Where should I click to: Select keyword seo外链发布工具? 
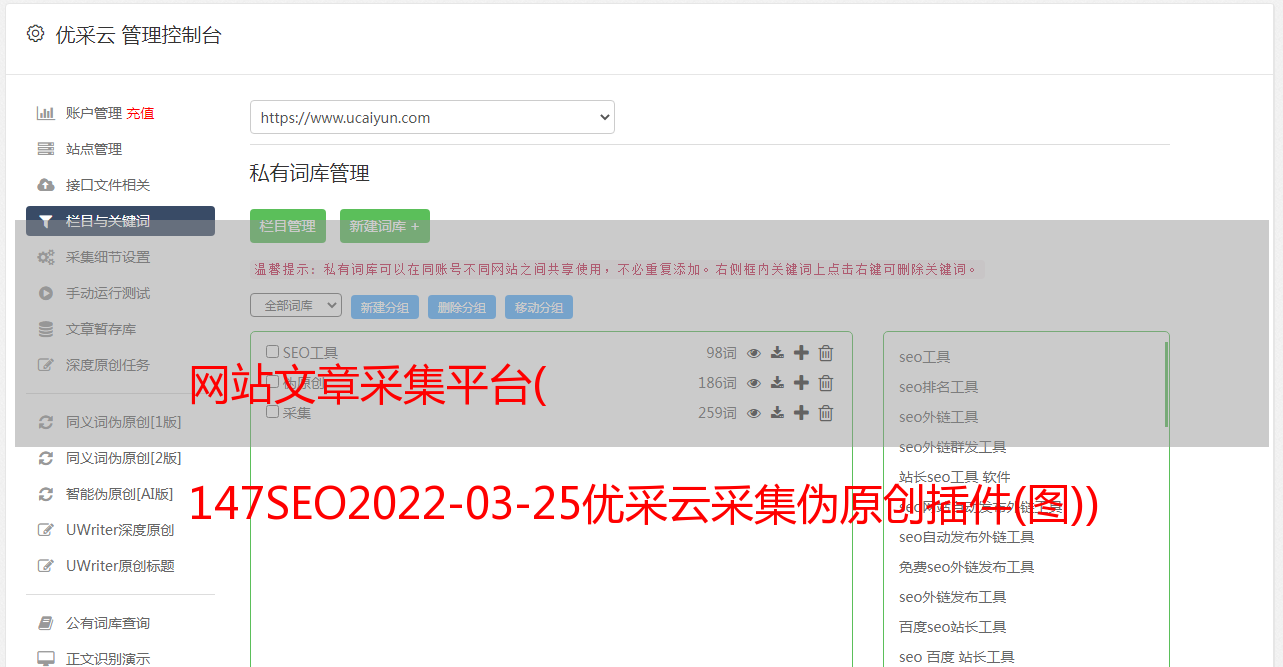tap(953, 597)
